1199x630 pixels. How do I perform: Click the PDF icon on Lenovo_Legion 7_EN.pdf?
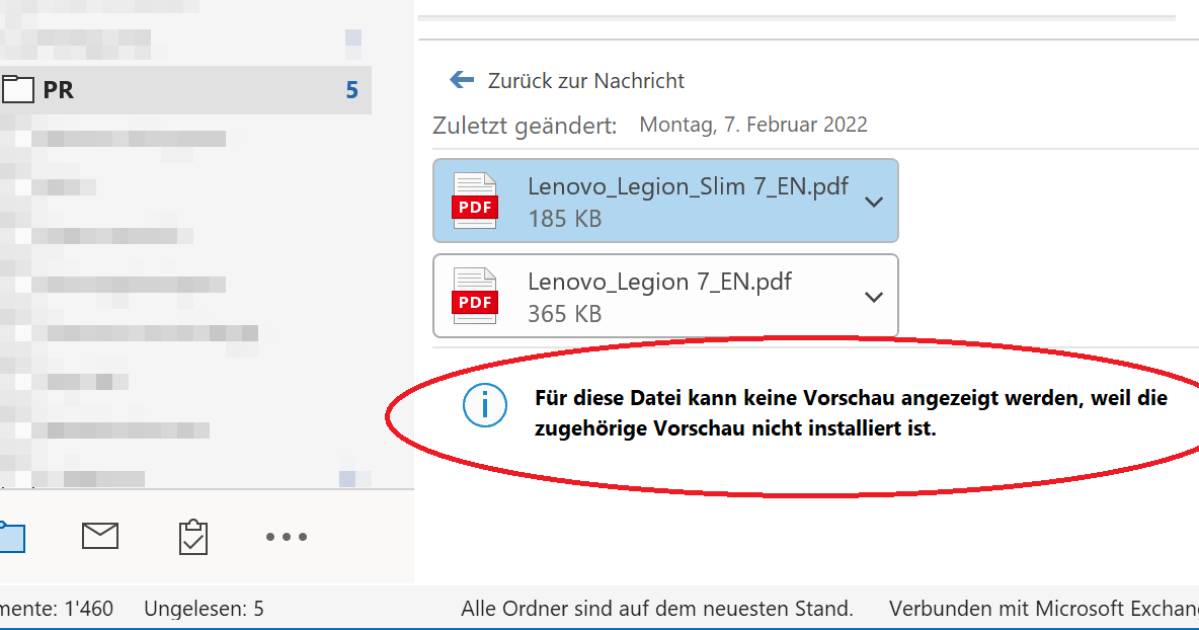click(x=475, y=294)
